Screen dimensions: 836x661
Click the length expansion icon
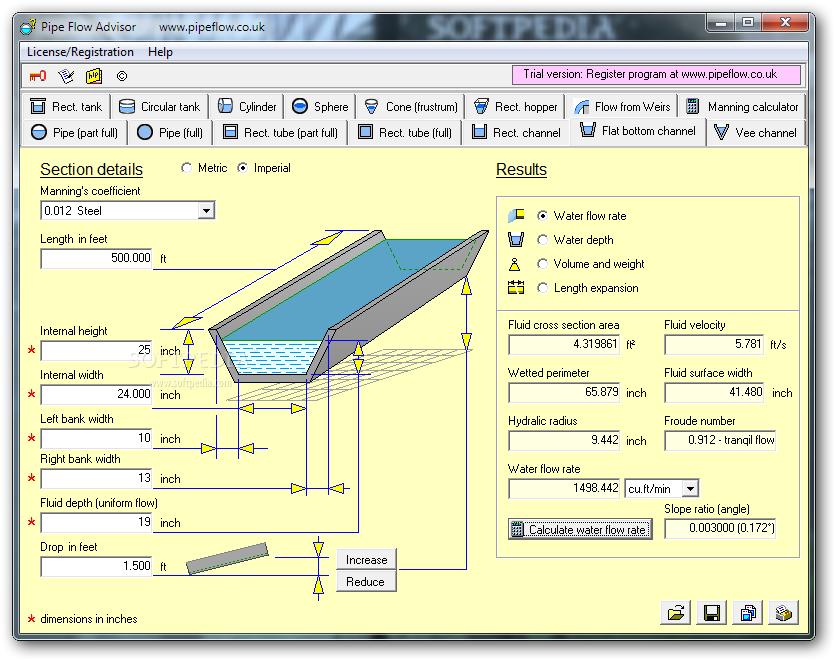tap(516, 288)
